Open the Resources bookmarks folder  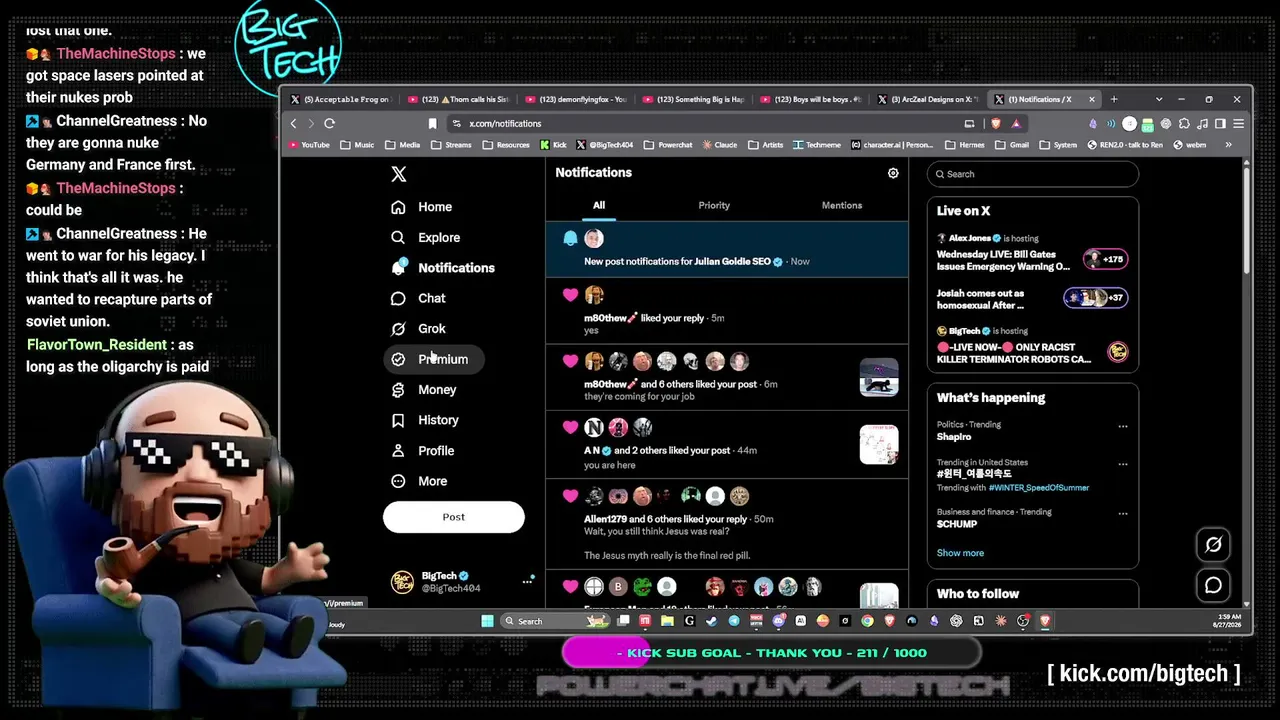tap(506, 145)
